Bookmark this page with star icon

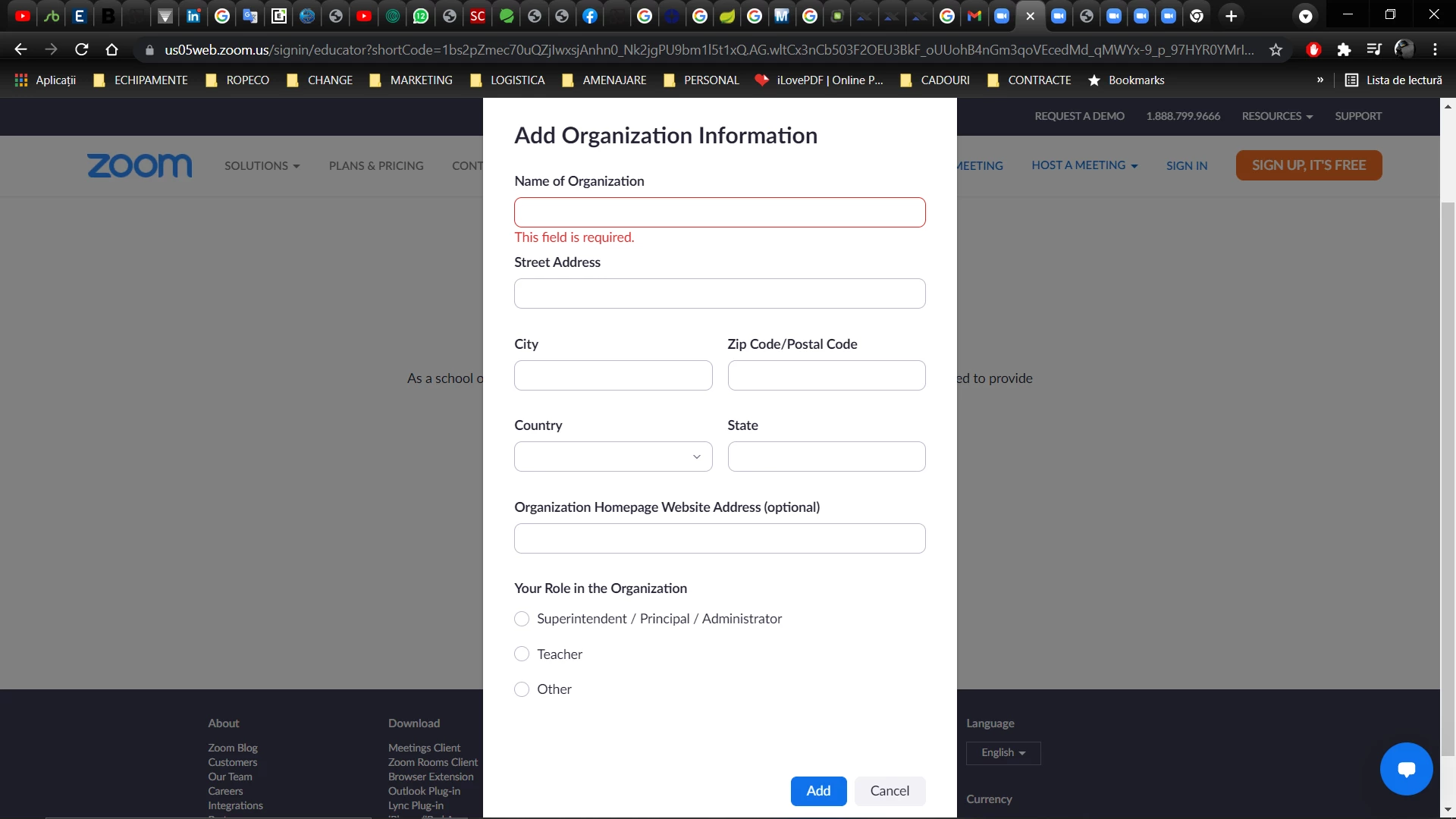coord(1276,50)
